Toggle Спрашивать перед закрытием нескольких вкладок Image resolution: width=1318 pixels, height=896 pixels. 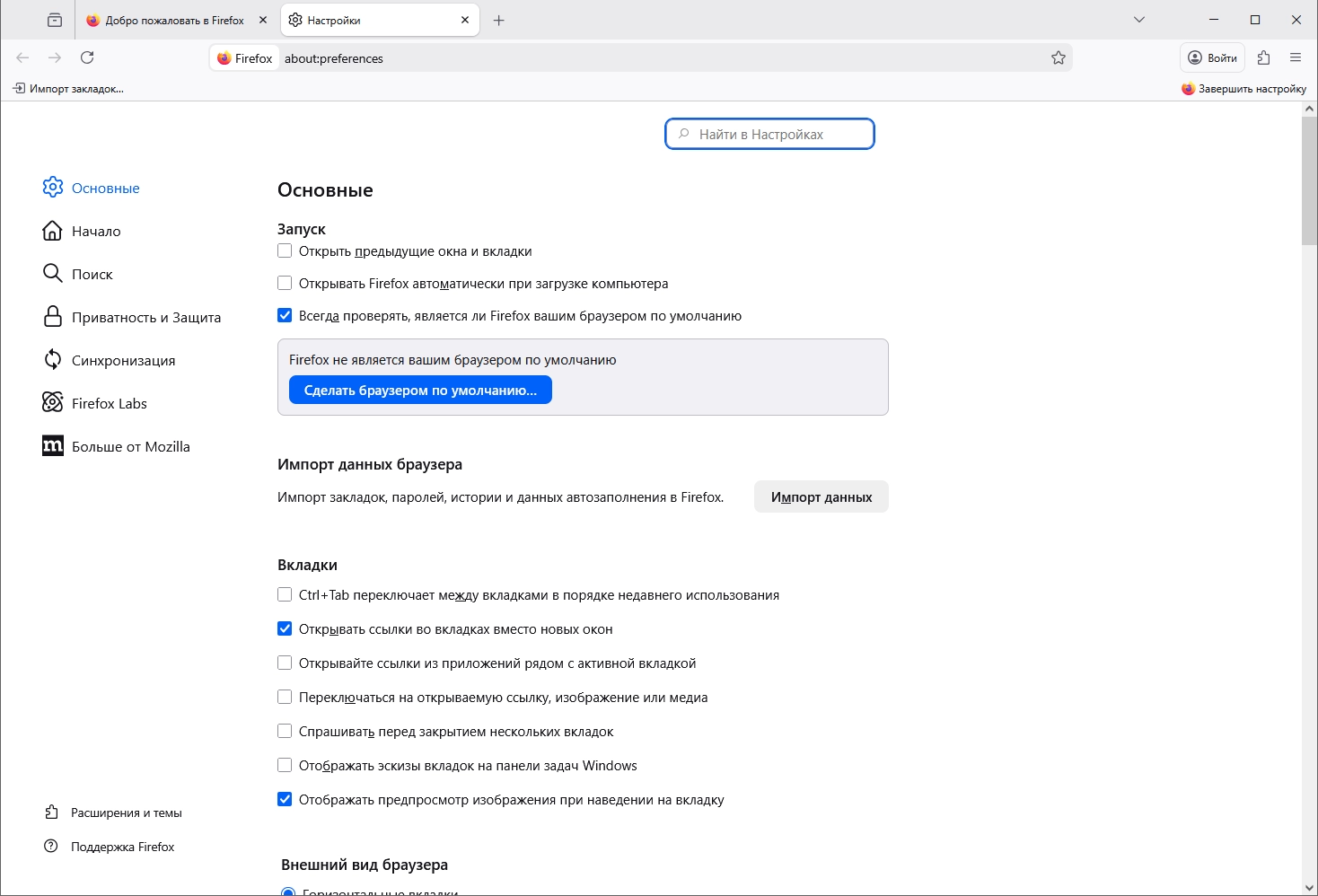point(285,732)
